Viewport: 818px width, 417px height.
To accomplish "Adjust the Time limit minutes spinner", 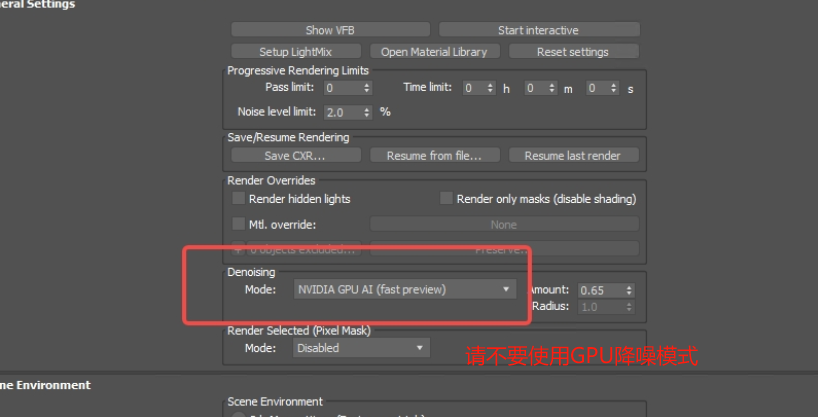I will click(x=551, y=88).
